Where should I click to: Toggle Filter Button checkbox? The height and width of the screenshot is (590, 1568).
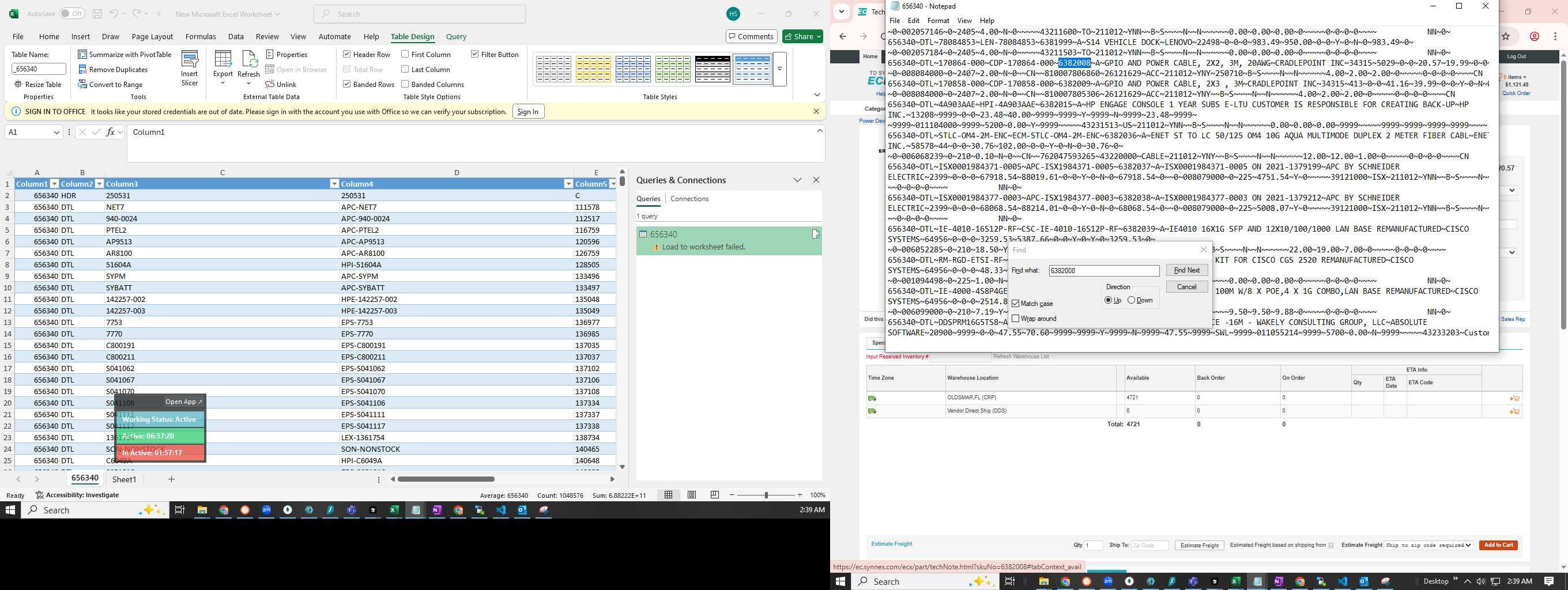pos(475,54)
